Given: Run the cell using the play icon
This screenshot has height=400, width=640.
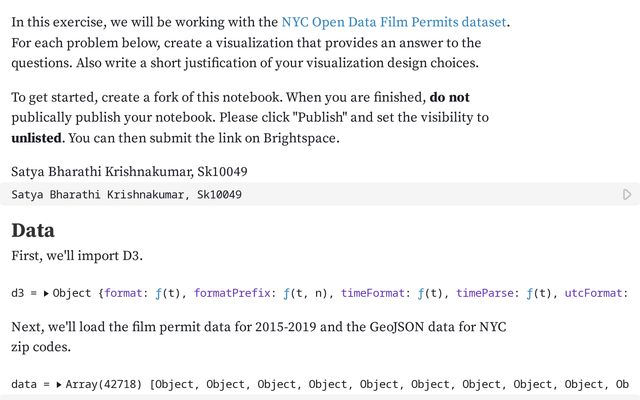Looking at the screenshot, I should pos(627,194).
